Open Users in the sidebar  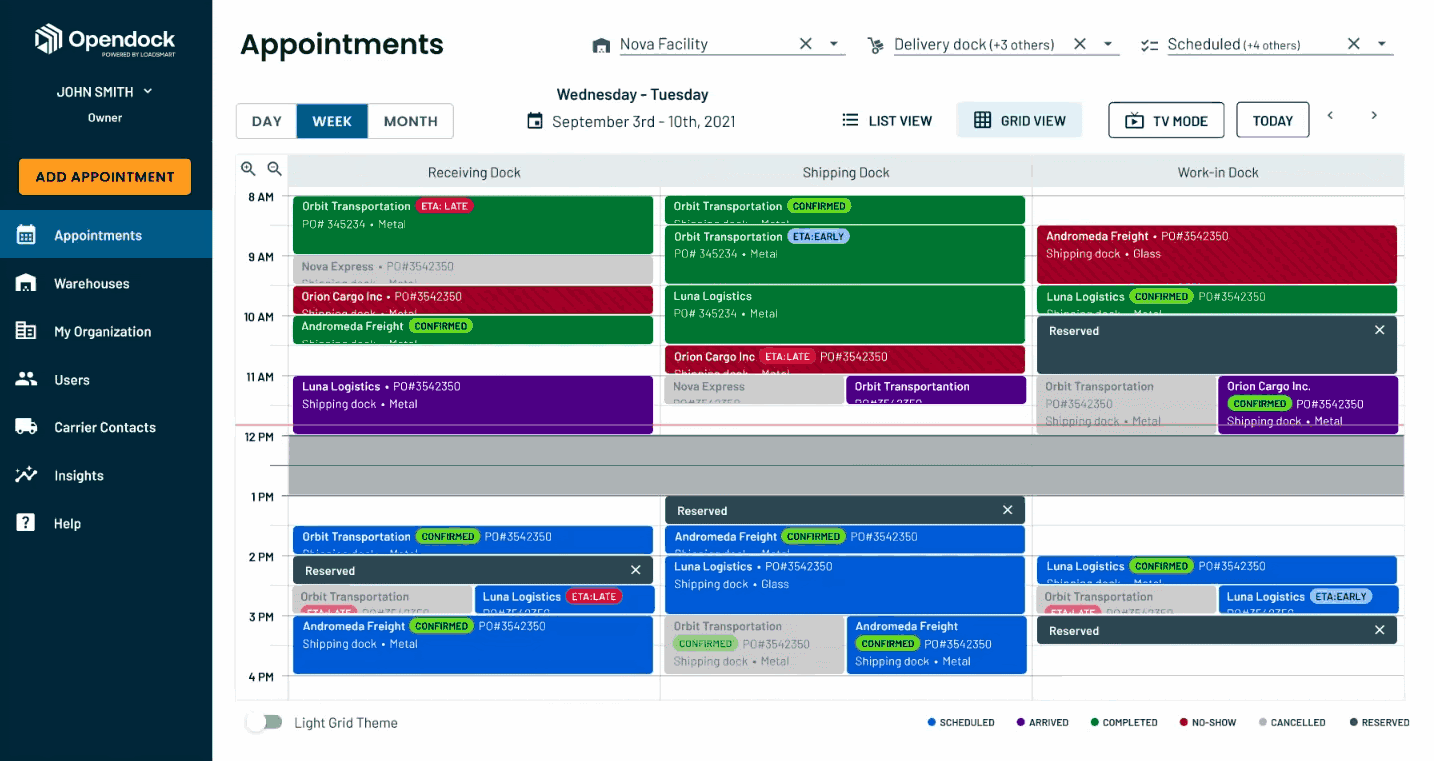[106, 379]
